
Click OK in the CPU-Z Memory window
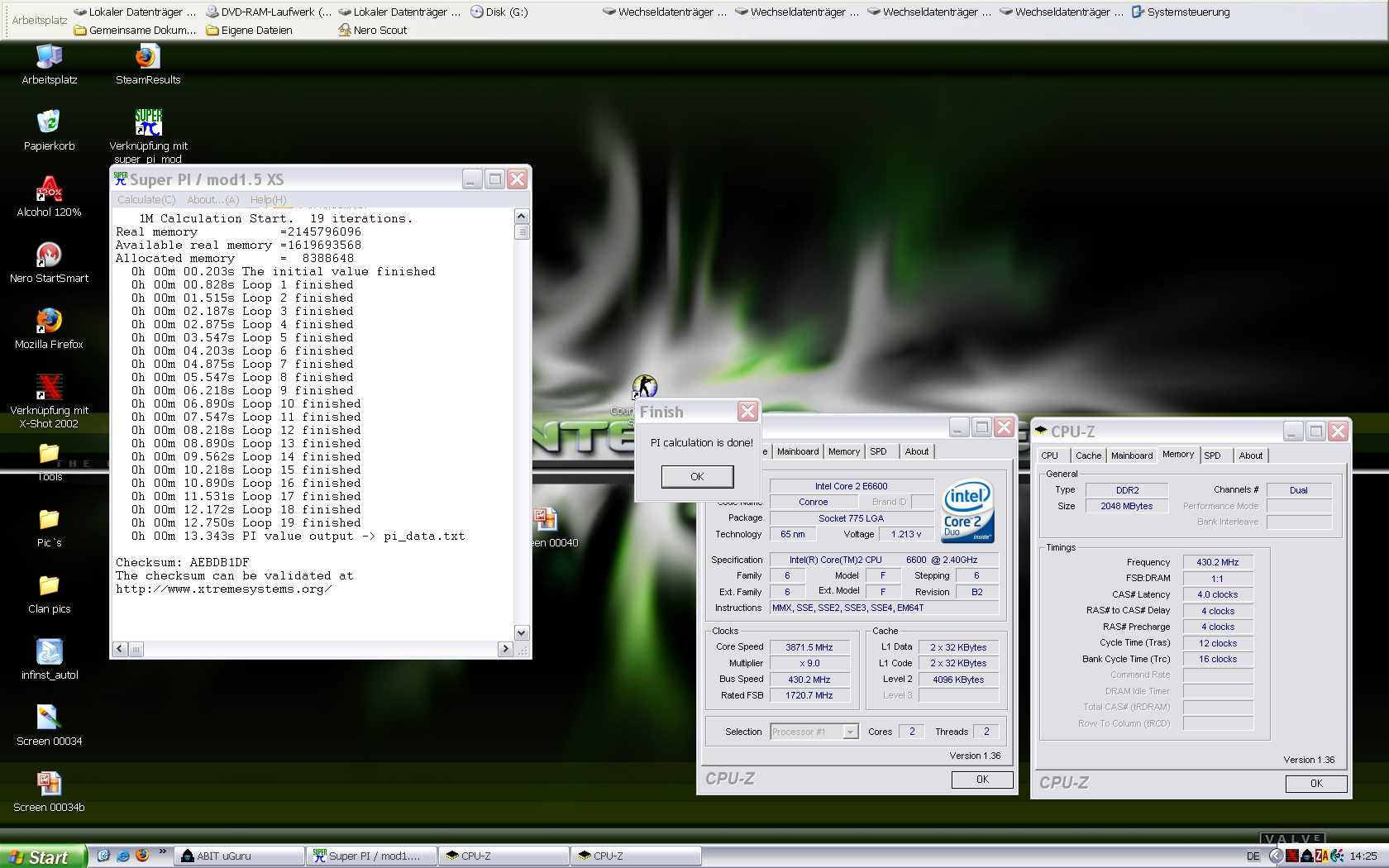tap(1316, 784)
